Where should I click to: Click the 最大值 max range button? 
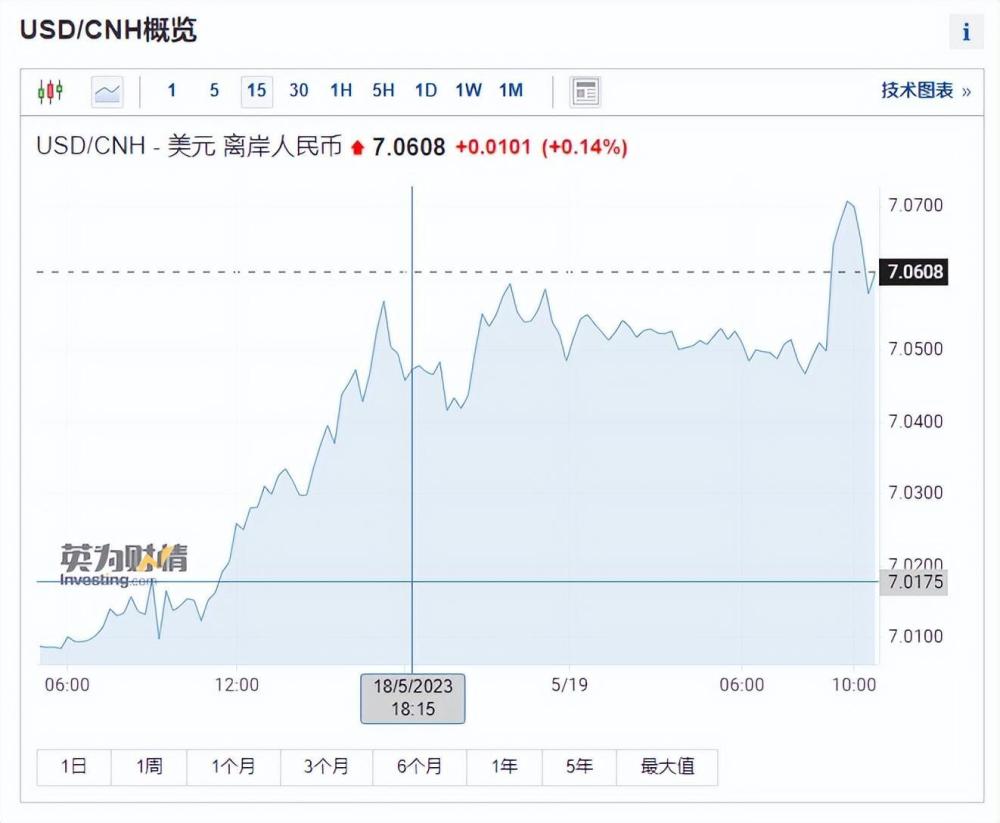667,767
